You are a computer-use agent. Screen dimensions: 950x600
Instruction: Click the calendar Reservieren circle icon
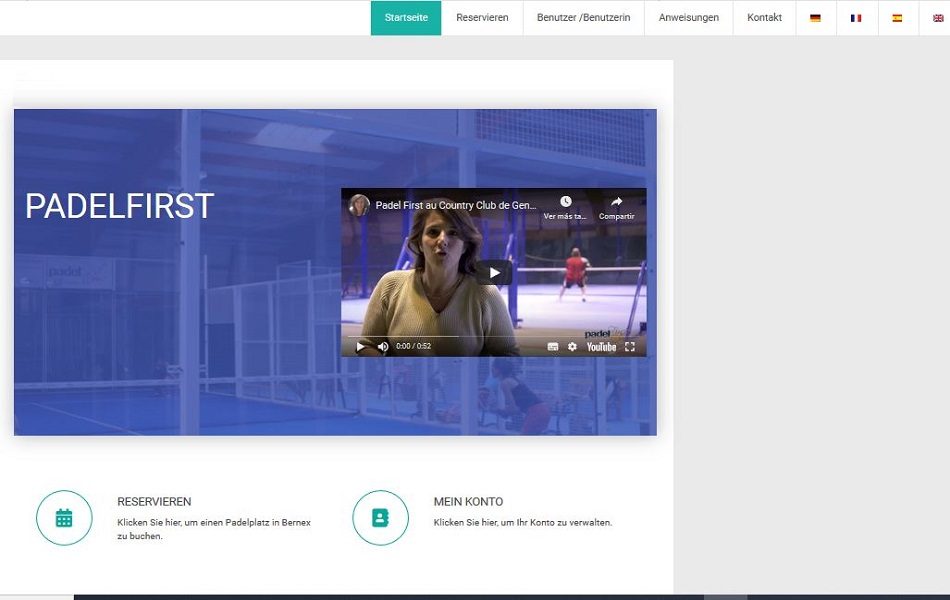(x=64, y=518)
